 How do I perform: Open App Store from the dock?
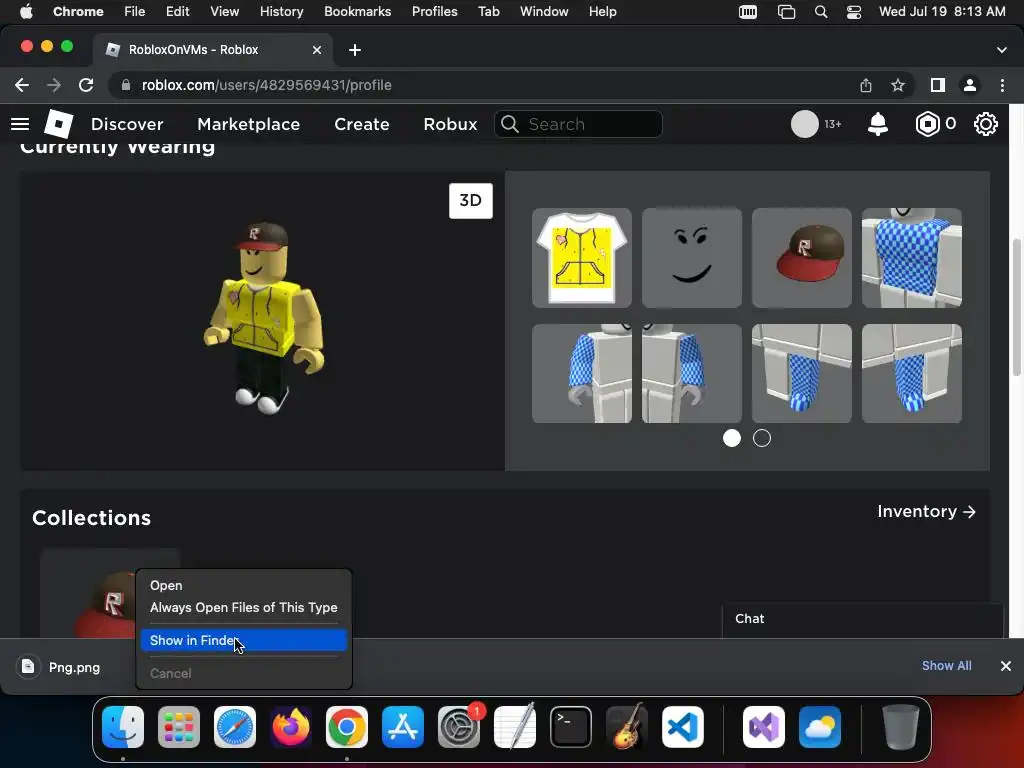pyautogui.click(x=403, y=727)
